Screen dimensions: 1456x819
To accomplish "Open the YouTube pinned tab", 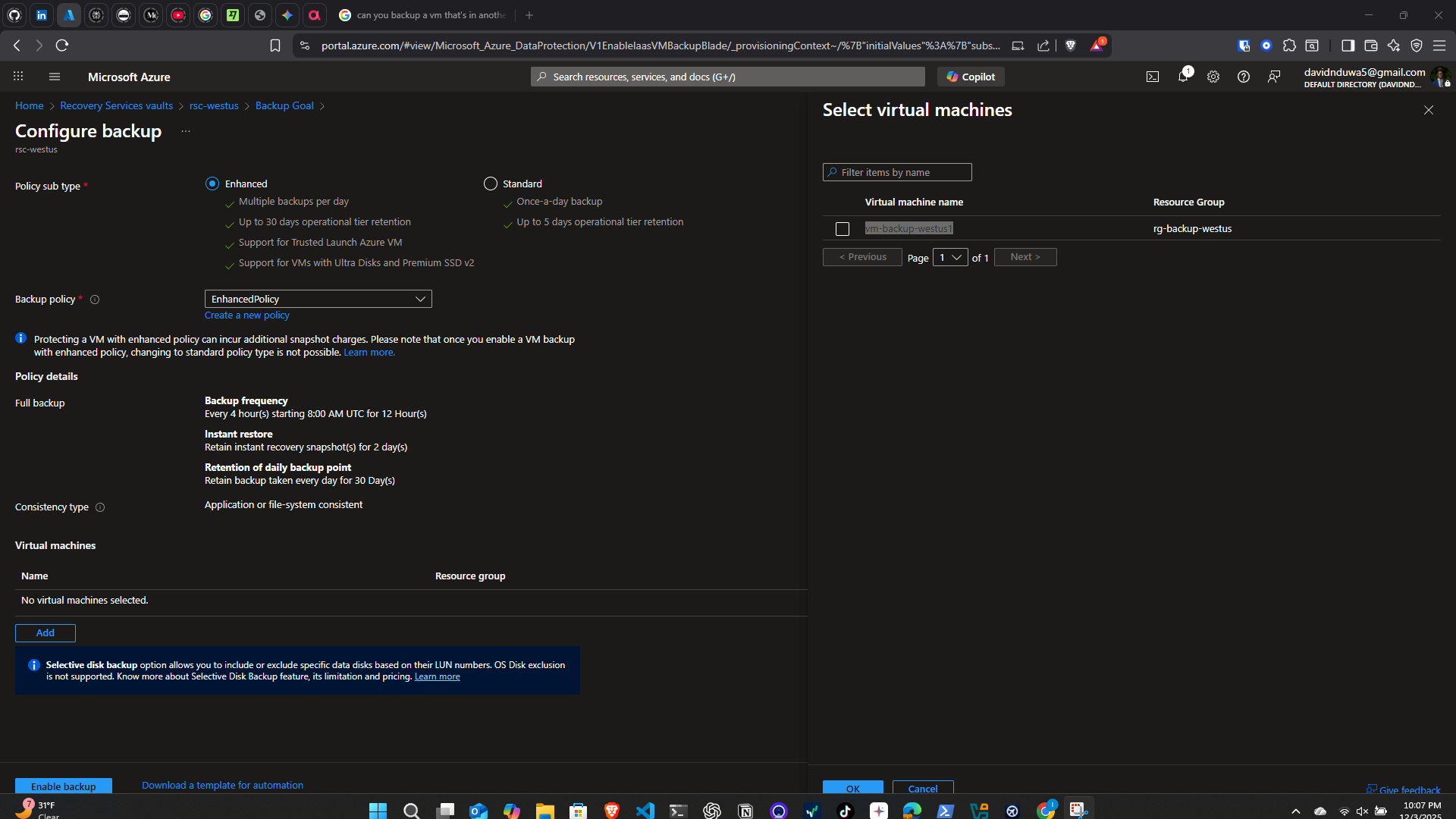I will (x=178, y=15).
